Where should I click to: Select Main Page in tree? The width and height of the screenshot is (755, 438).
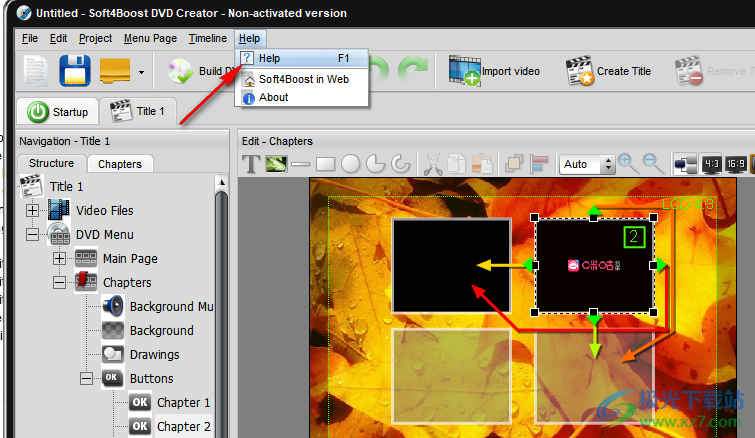[130, 259]
